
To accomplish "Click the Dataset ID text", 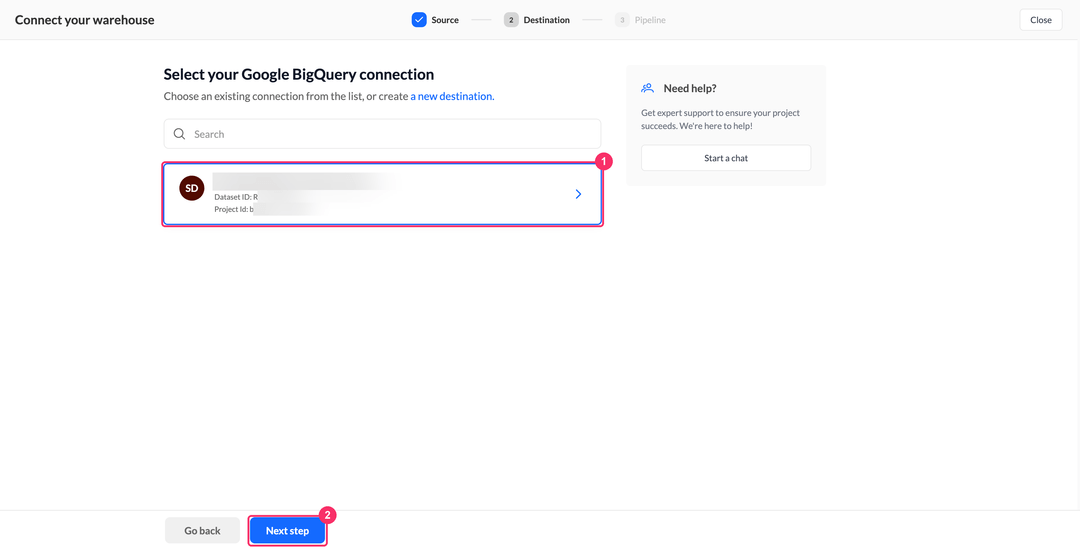I will 236,197.
